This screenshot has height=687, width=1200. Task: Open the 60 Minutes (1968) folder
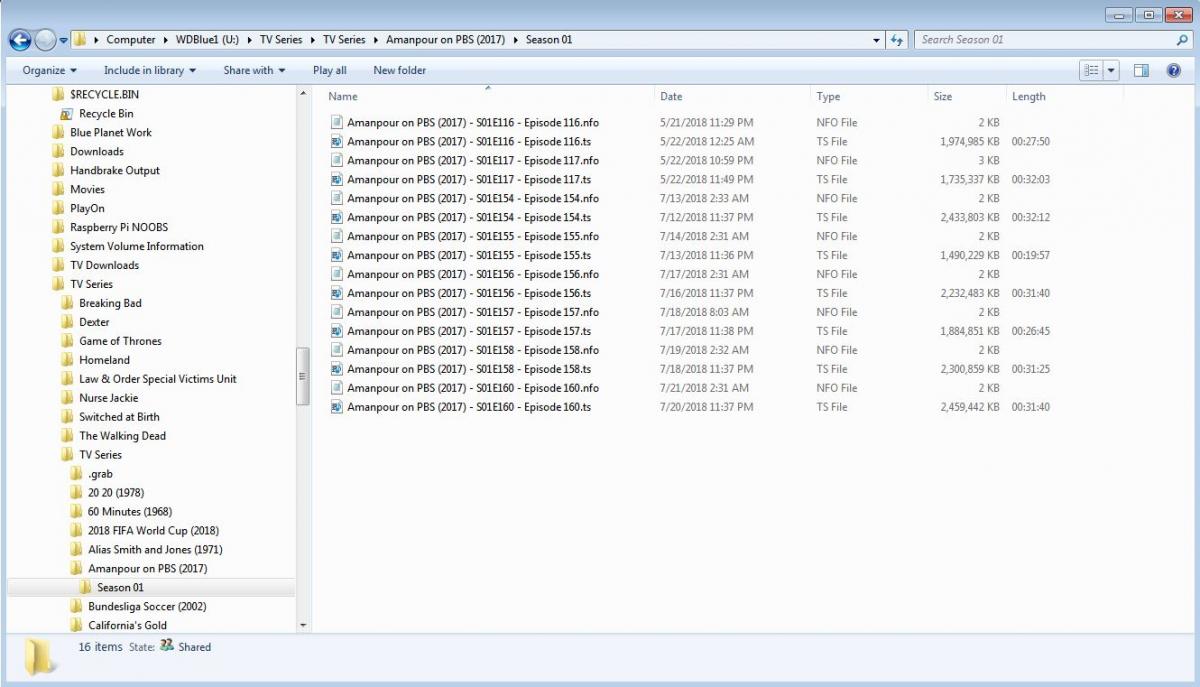pyautogui.click(x=129, y=511)
